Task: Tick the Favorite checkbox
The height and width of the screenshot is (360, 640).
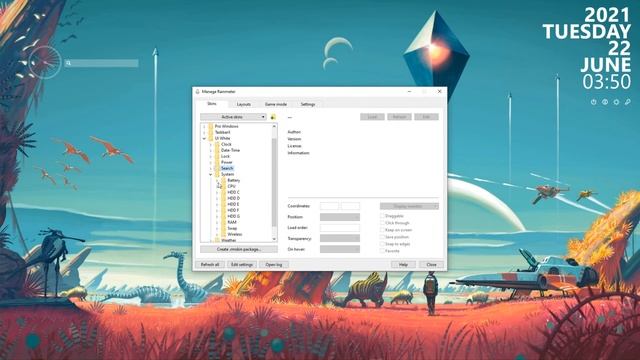Action: point(382,251)
